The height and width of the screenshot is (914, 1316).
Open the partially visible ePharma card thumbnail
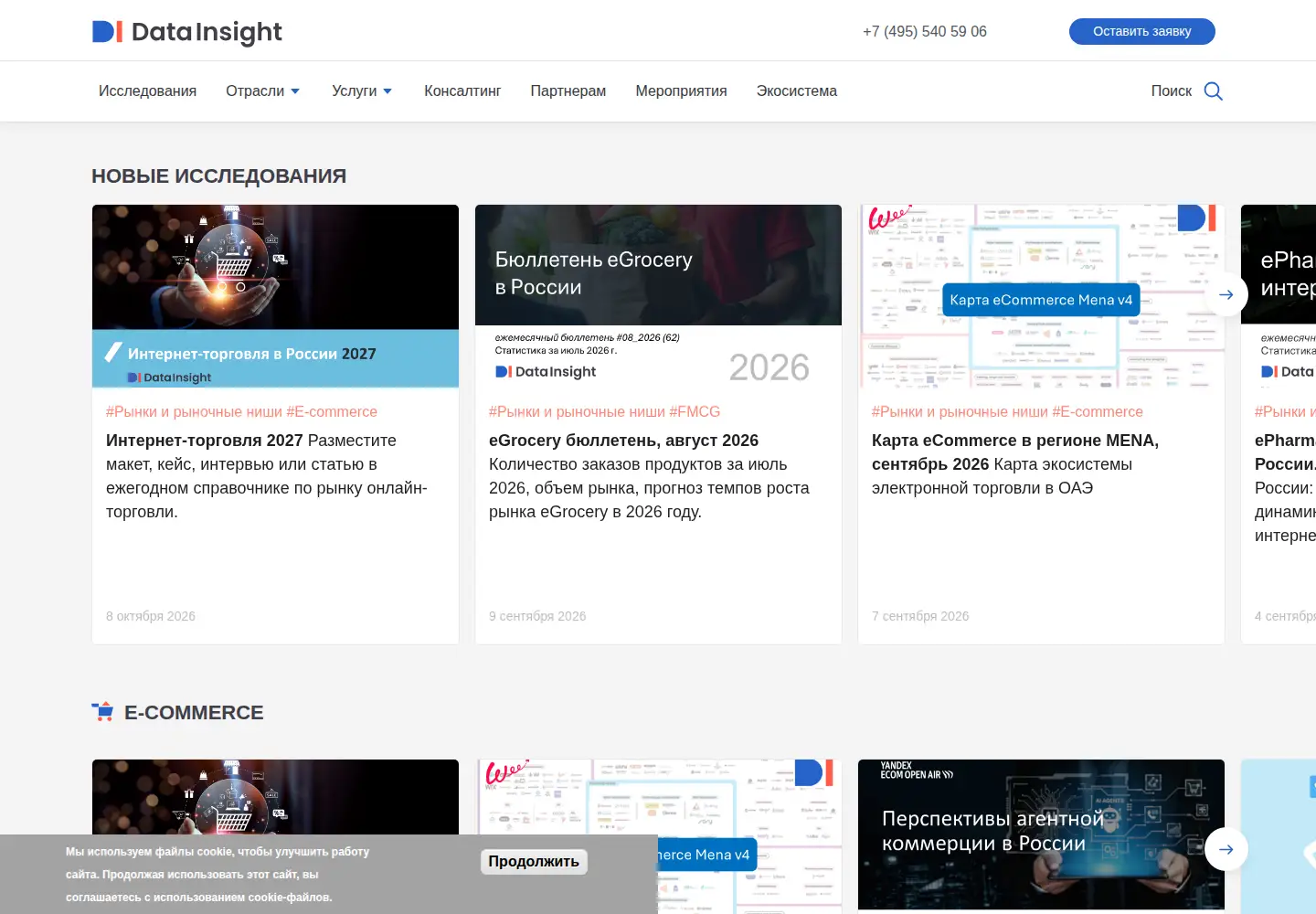coord(1279,296)
